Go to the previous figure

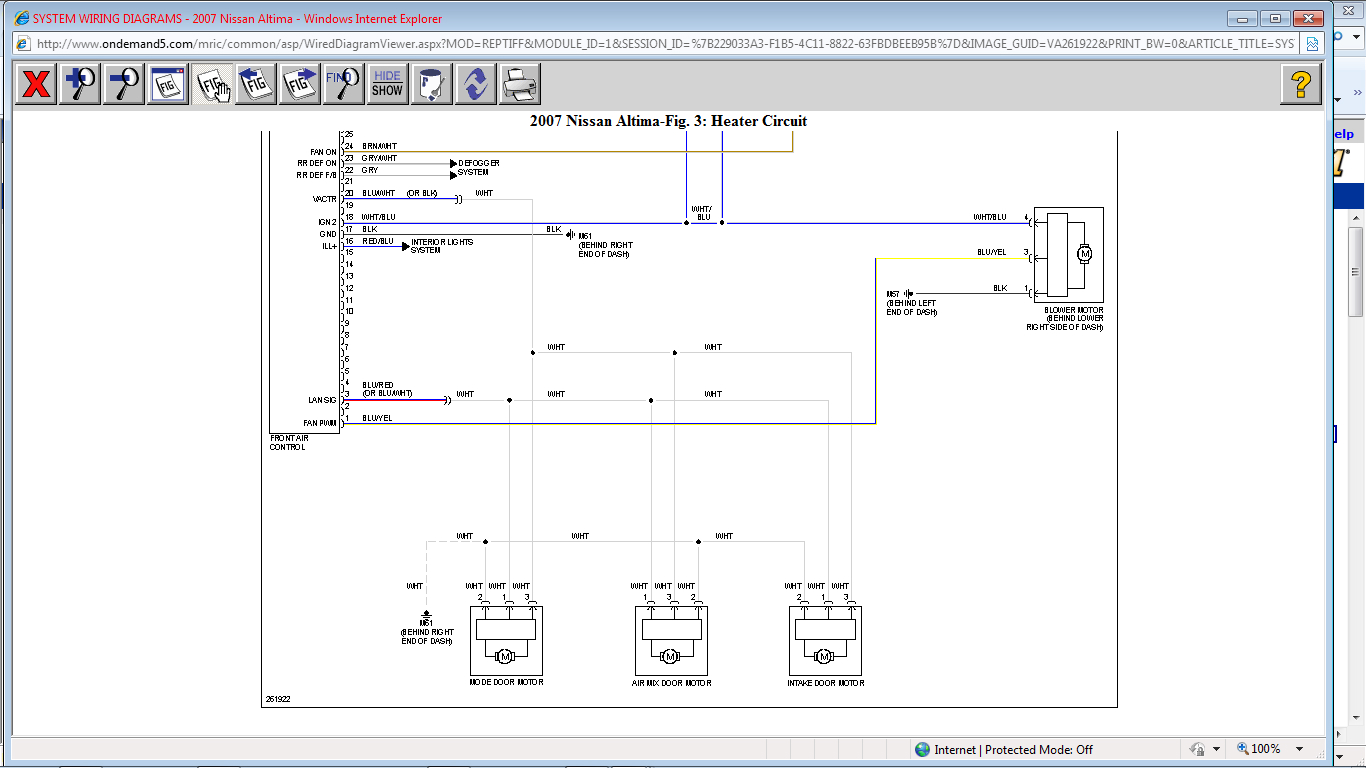(256, 84)
